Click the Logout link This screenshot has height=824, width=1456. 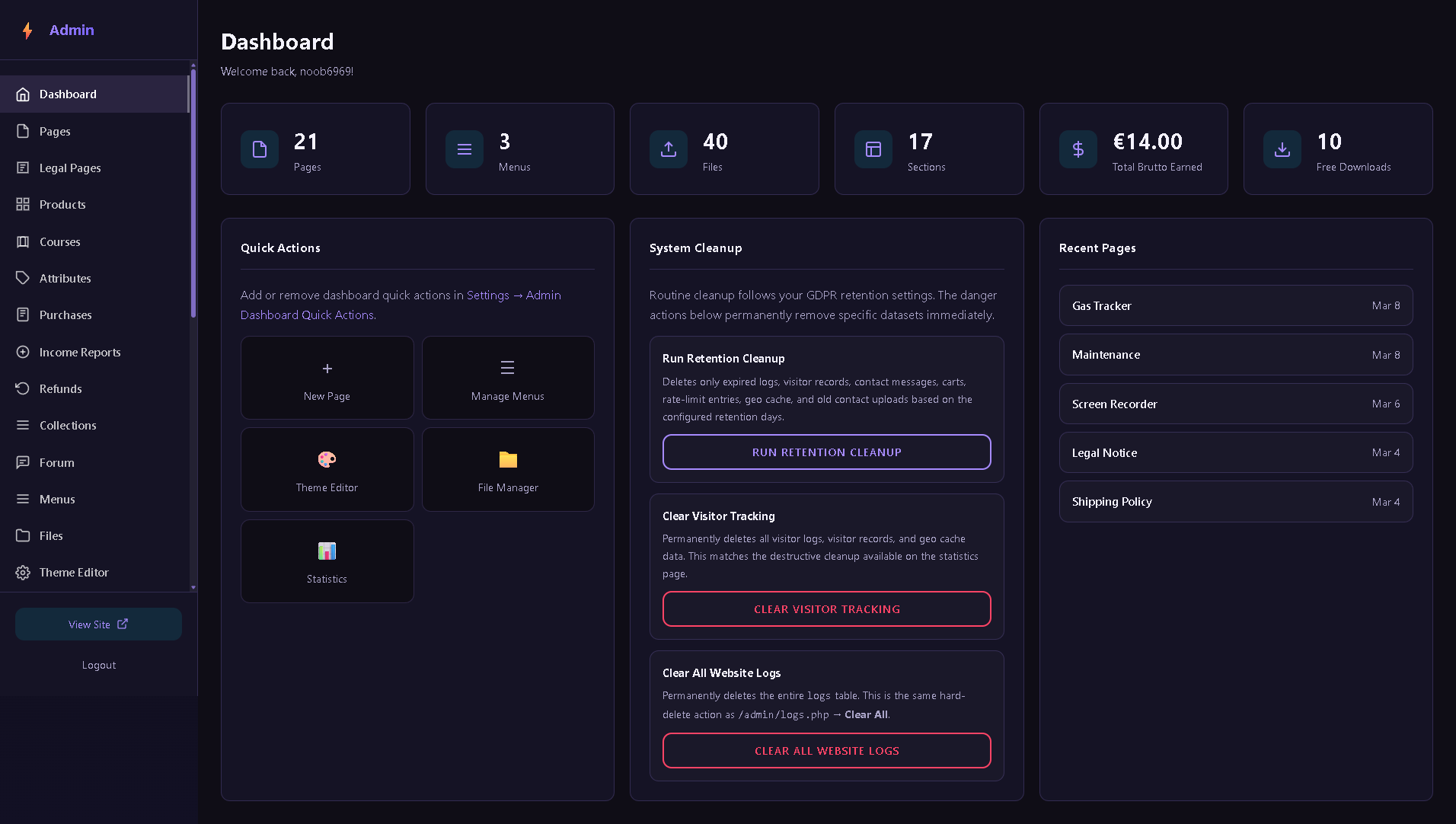(x=99, y=665)
